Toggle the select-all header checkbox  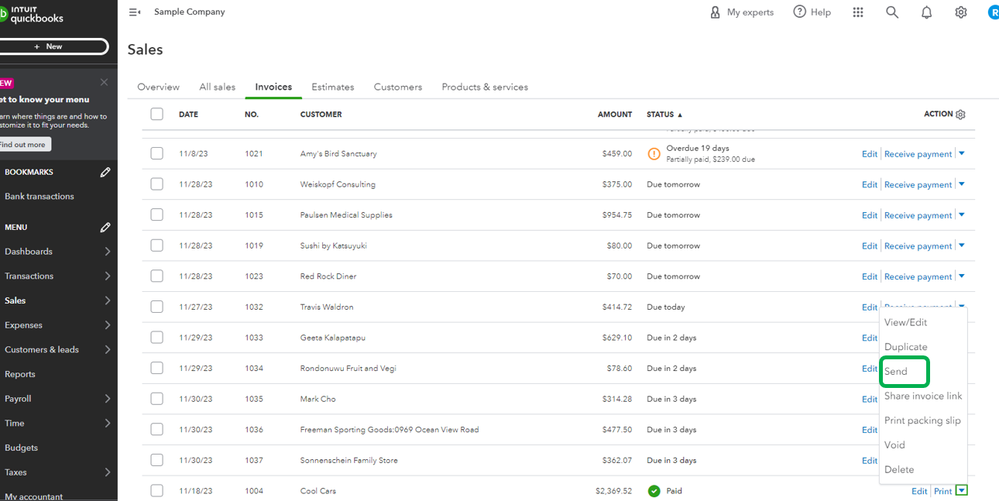157,114
